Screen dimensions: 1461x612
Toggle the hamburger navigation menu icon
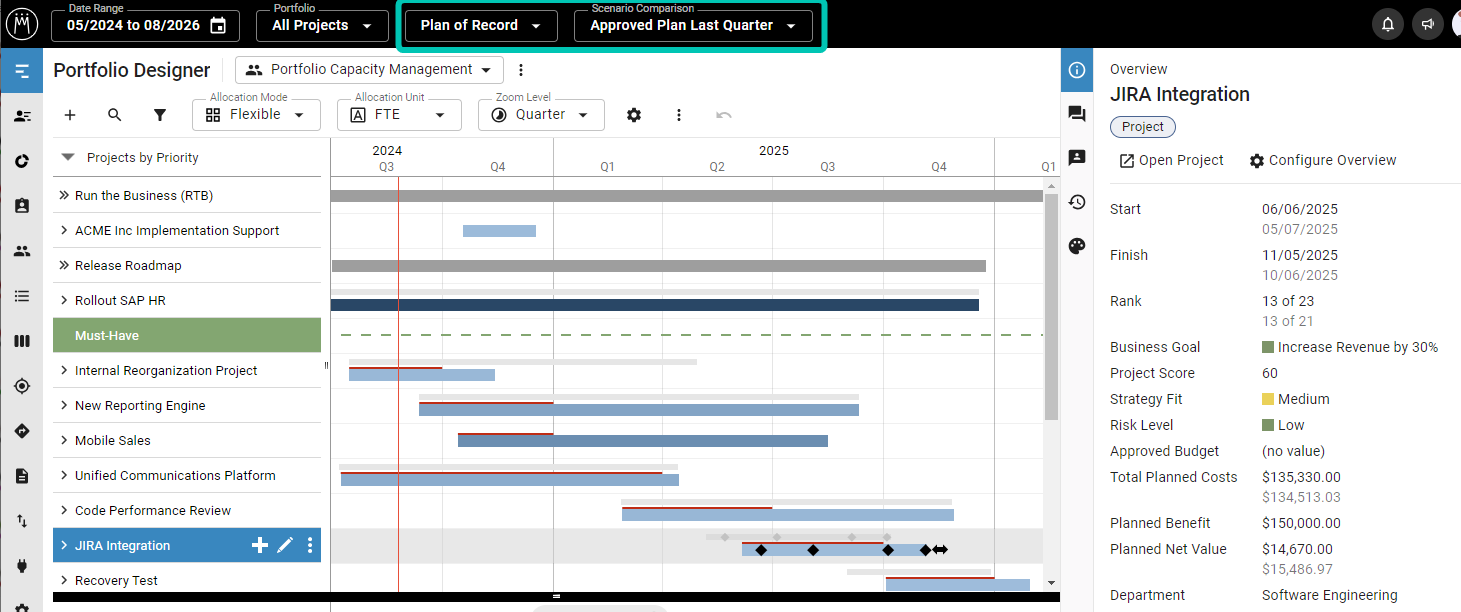click(22, 71)
